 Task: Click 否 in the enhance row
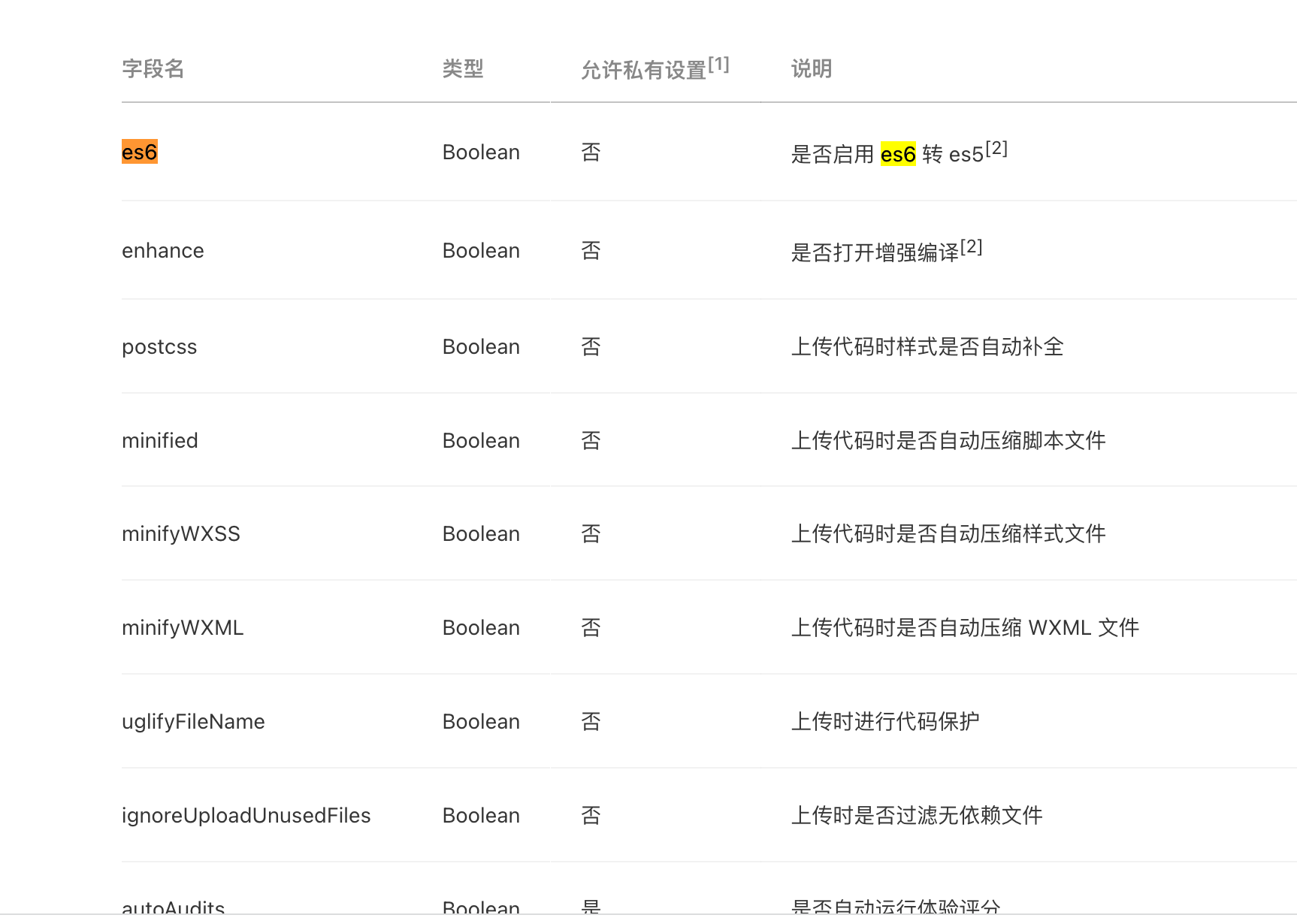click(591, 251)
